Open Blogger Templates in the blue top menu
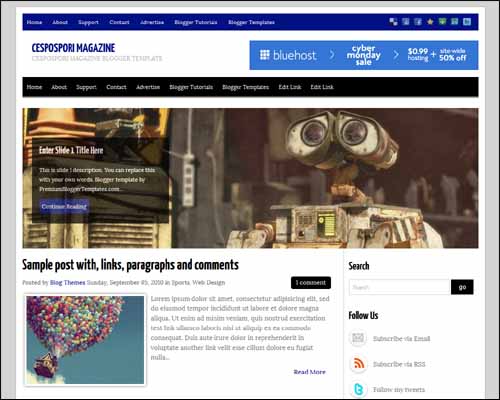Screen dimensions: 500x400 [x=251, y=22]
